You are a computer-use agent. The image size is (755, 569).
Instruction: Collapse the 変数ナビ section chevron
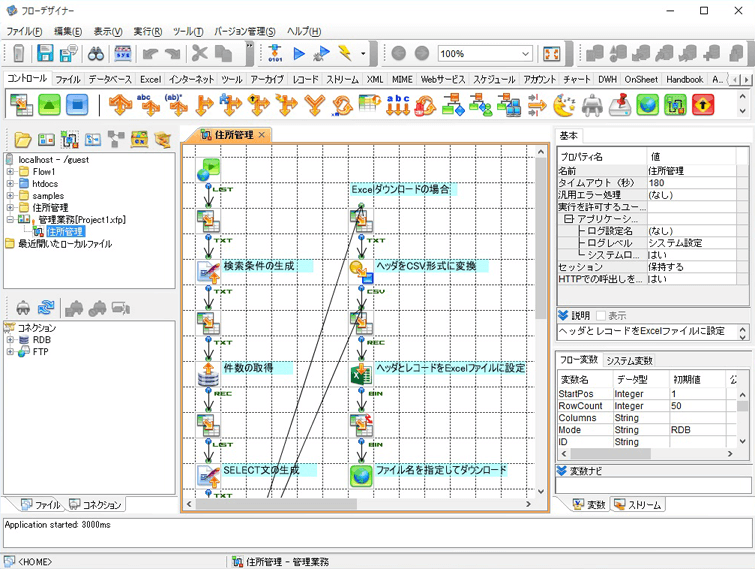point(562,471)
